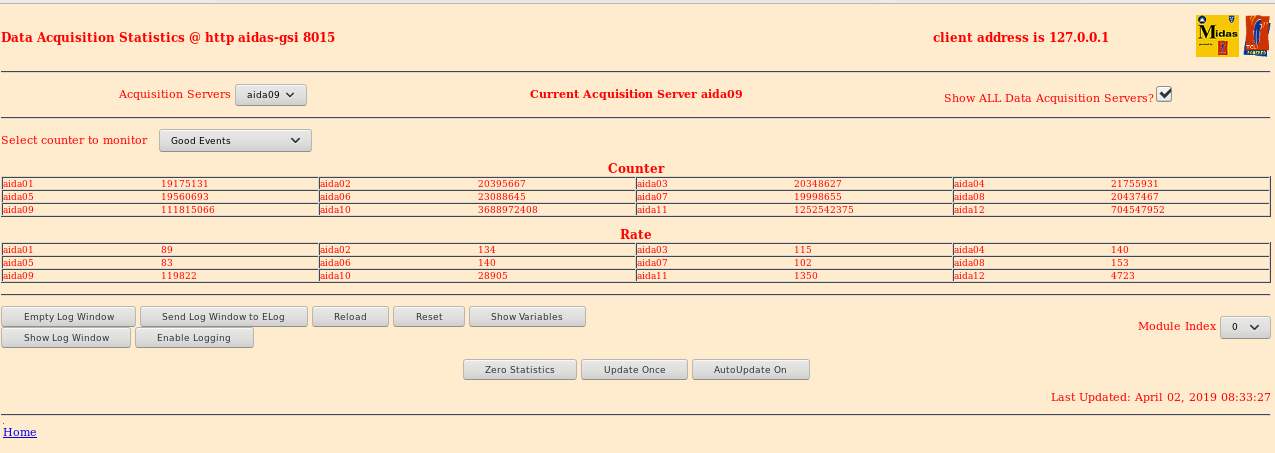Click aida09 counter value 111815066
1275x453 pixels.
click(188, 210)
